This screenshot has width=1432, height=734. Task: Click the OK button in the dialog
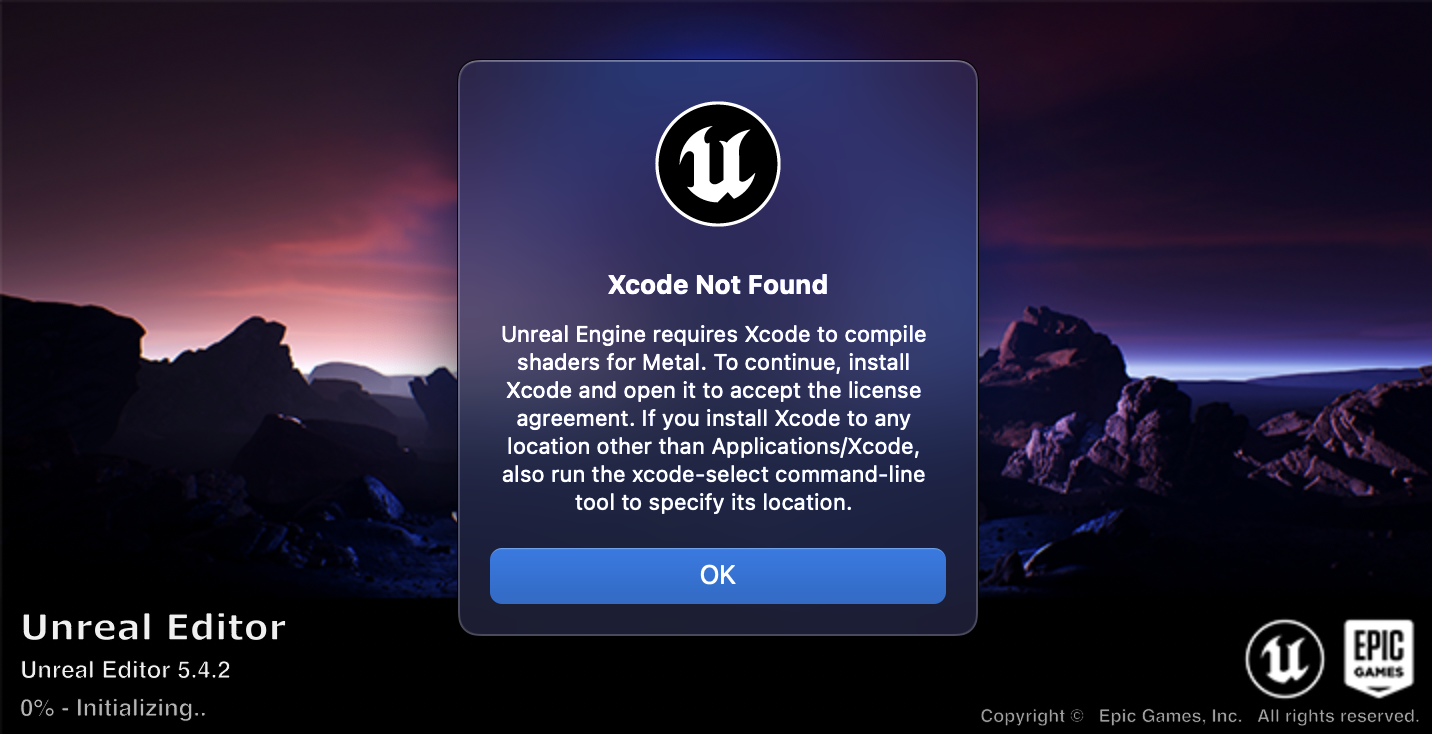(x=717, y=575)
